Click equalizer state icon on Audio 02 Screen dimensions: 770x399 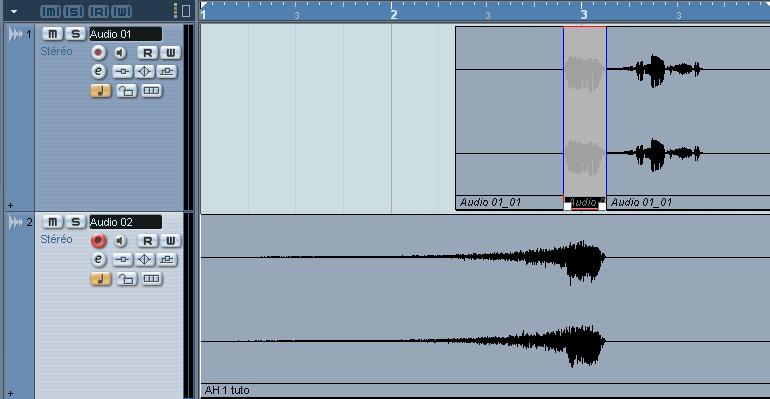[144, 260]
